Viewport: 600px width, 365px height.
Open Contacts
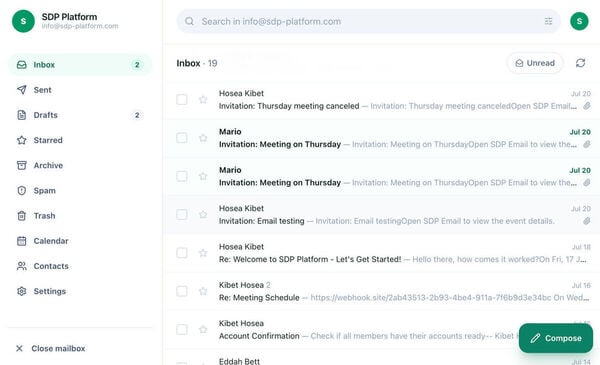coord(80,266)
